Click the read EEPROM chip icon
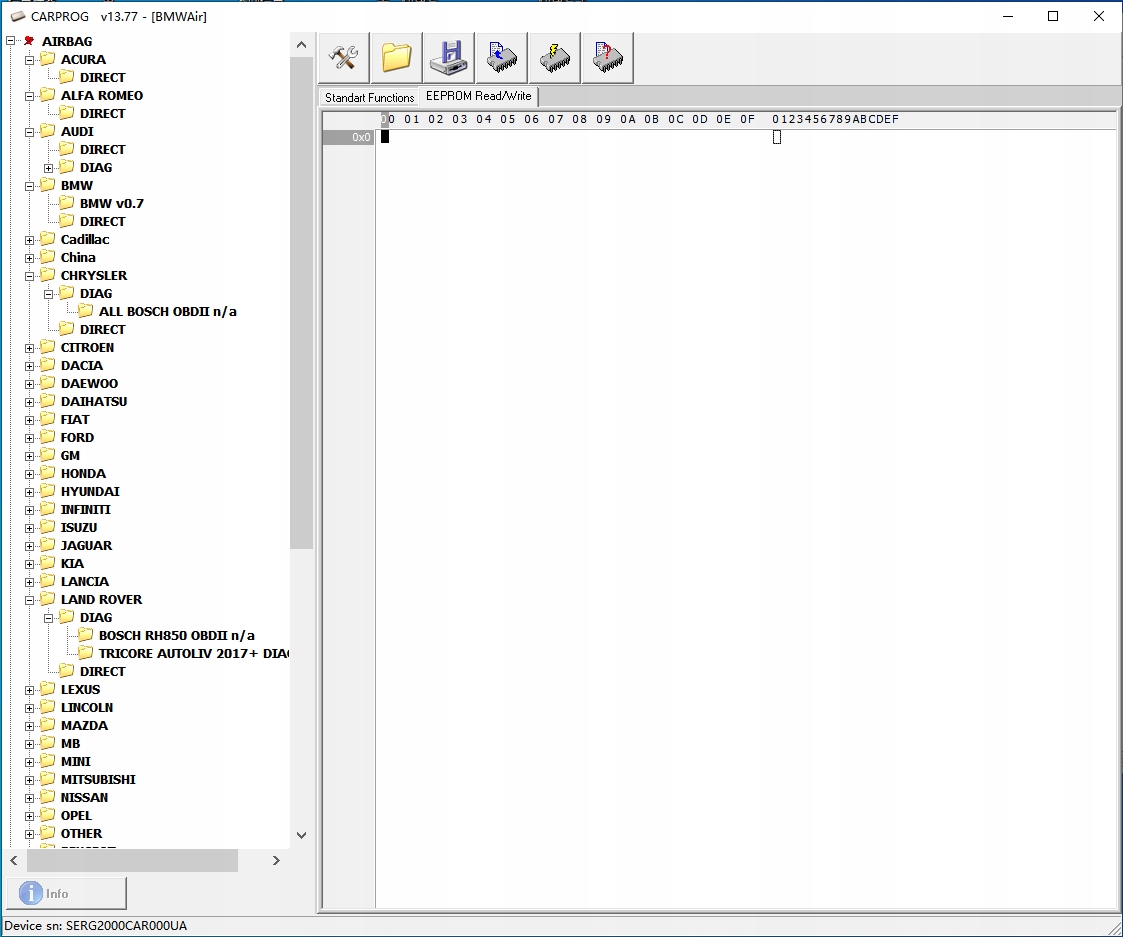Screen dimensions: 1123x937 [x=502, y=57]
